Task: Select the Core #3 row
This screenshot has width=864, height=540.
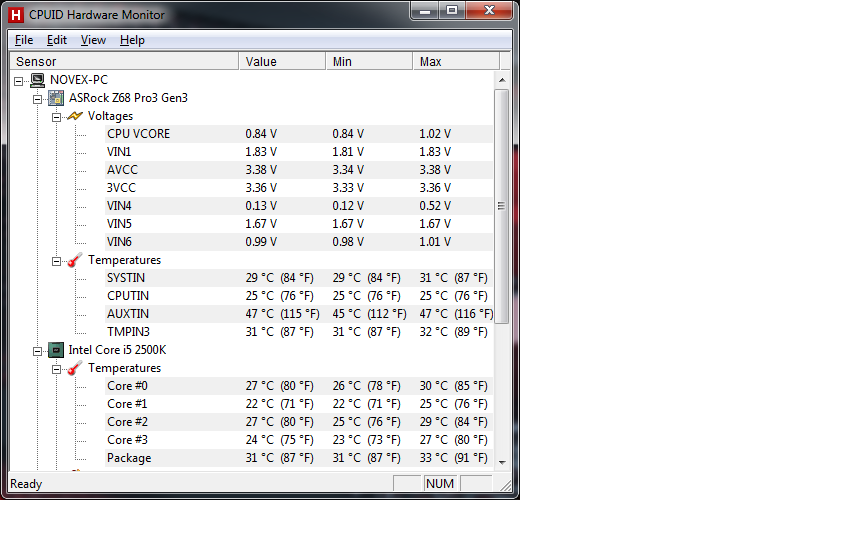Action: (299, 440)
